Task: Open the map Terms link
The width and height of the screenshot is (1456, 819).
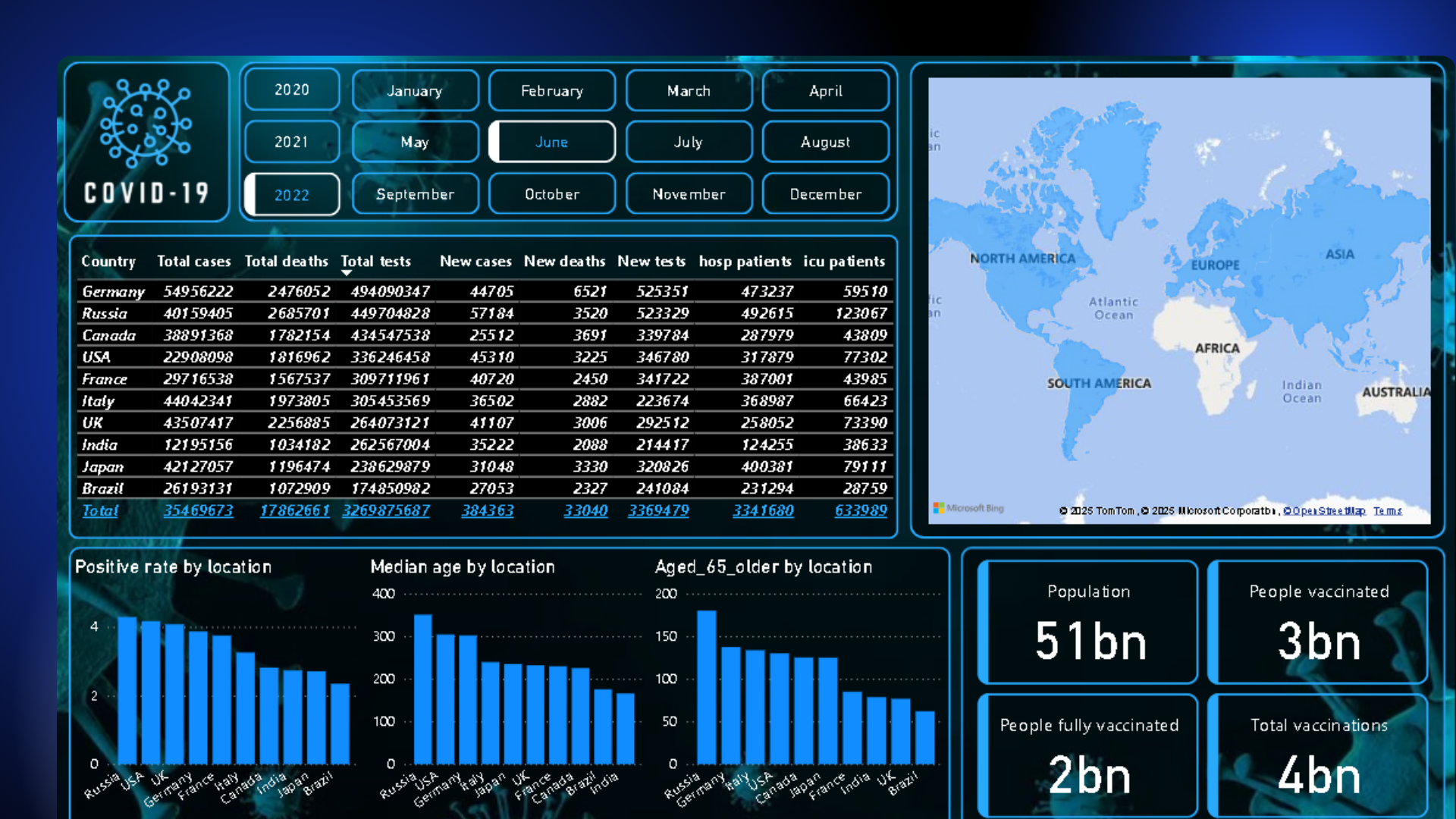Action: (1387, 511)
